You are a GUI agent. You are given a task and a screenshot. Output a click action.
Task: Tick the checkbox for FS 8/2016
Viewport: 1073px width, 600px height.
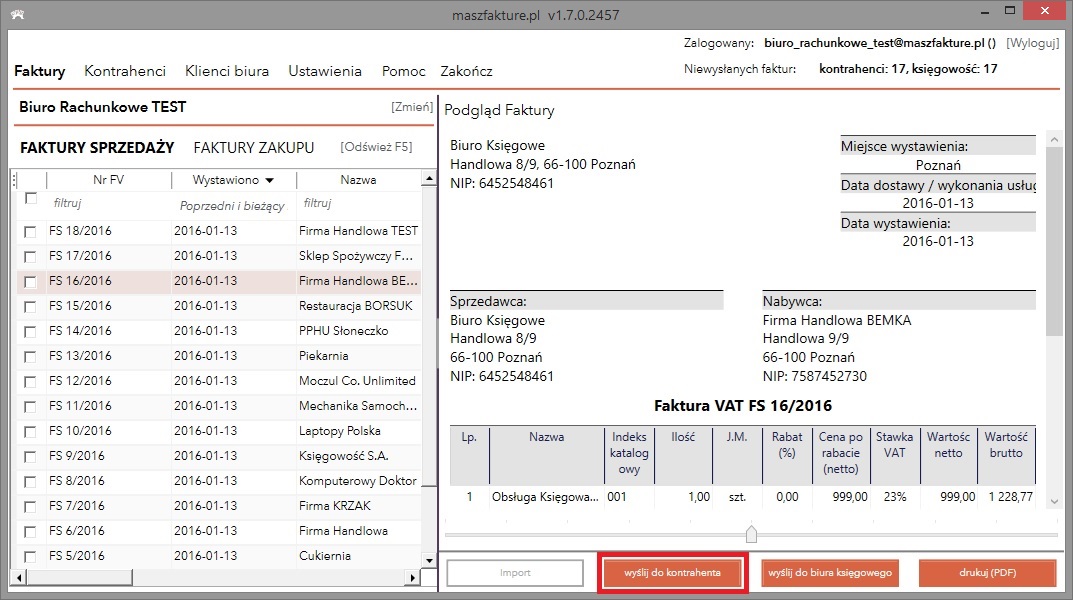tap(30, 482)
